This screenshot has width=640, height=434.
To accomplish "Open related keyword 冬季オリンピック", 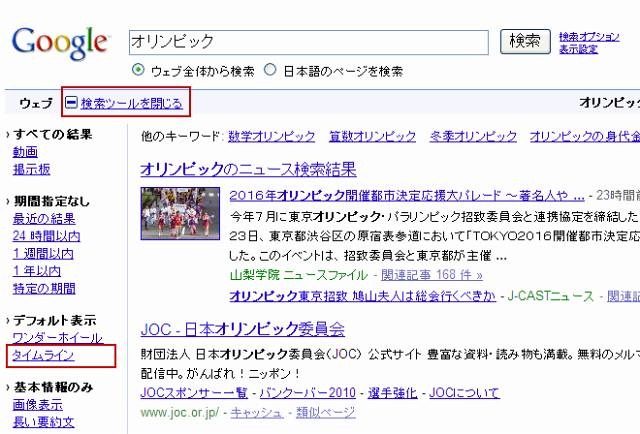I will click(x=473, y=136).
